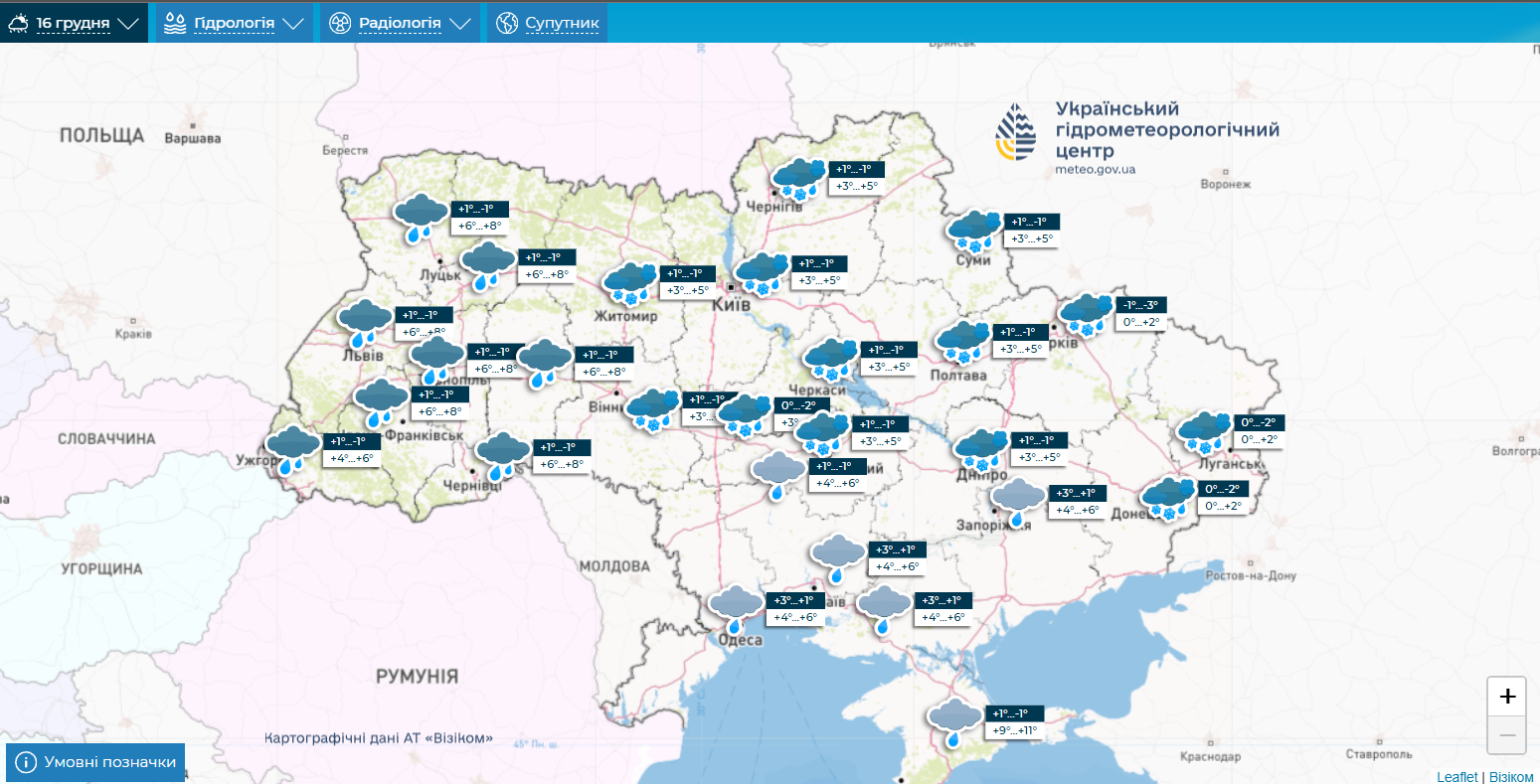Click the +3°...+5° label at Чернігів
The image size is (1540, 784).
tap(857, 186)
